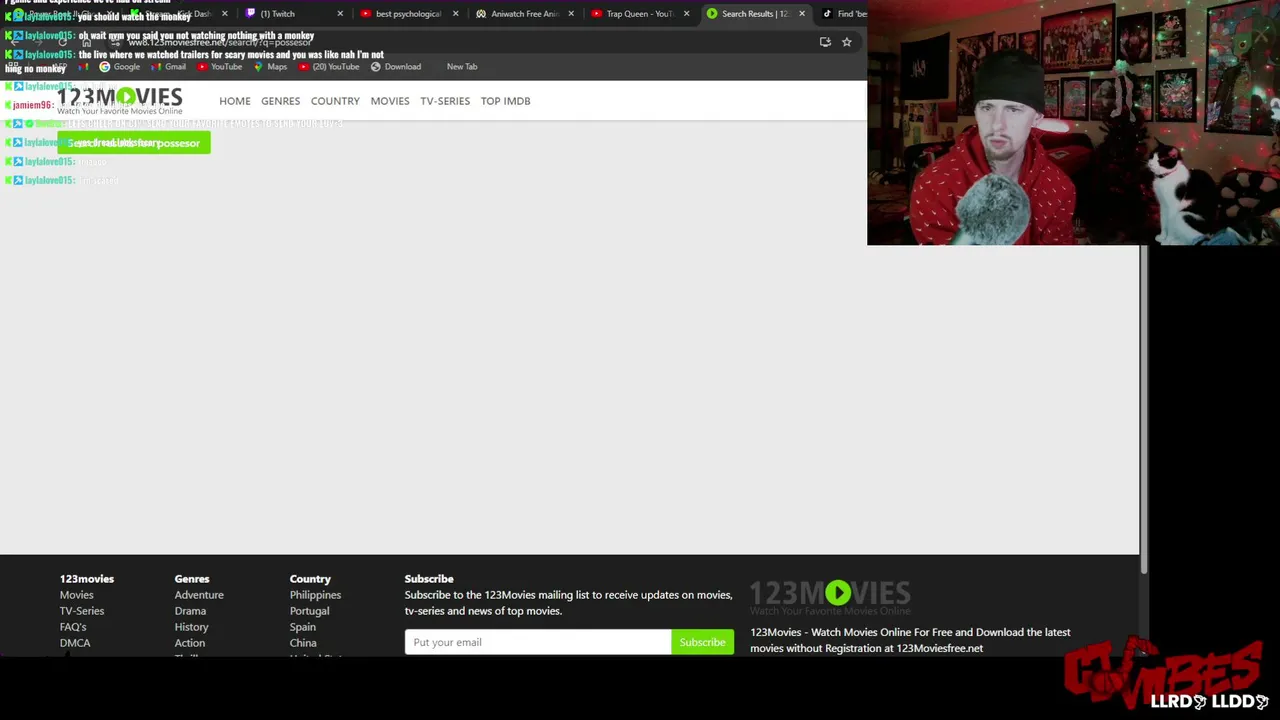Image resolution: width=1280 pixels, height=720 pixels.
Task: Open the History genre link
Action: tap(191, 627)
